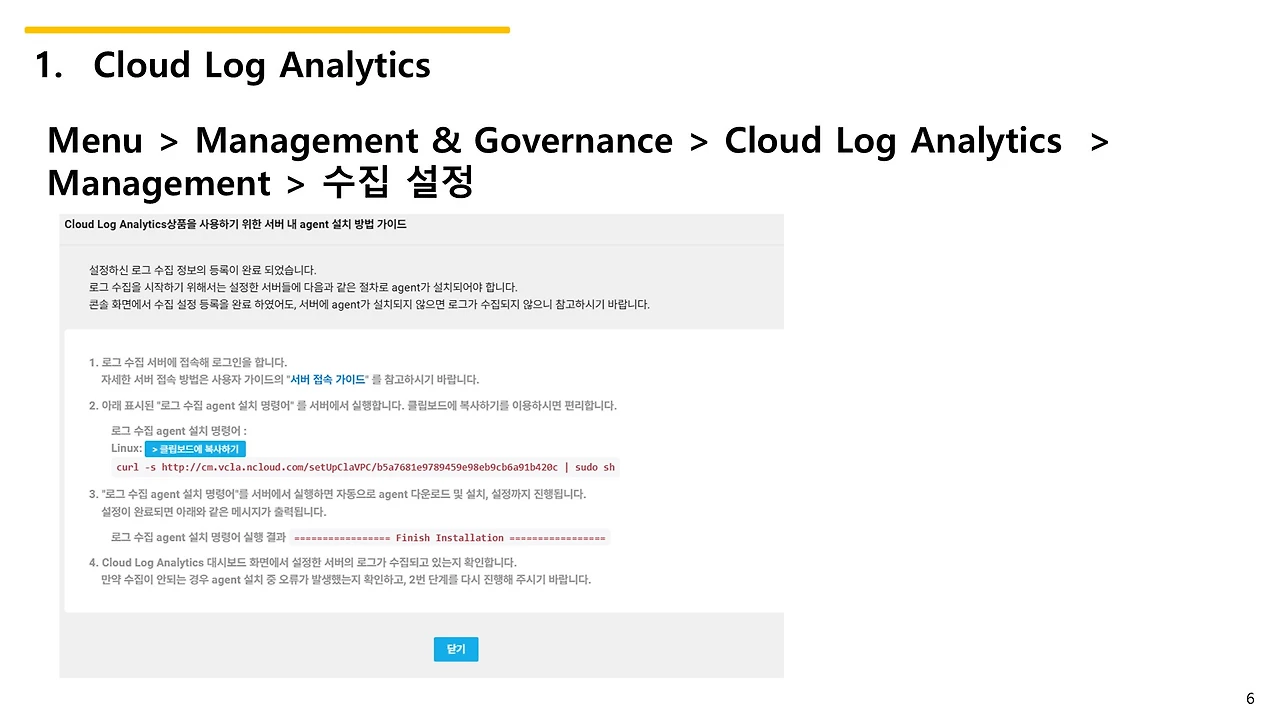
Task: Close the guide with the 닫기 button
Action: (456, 649)
